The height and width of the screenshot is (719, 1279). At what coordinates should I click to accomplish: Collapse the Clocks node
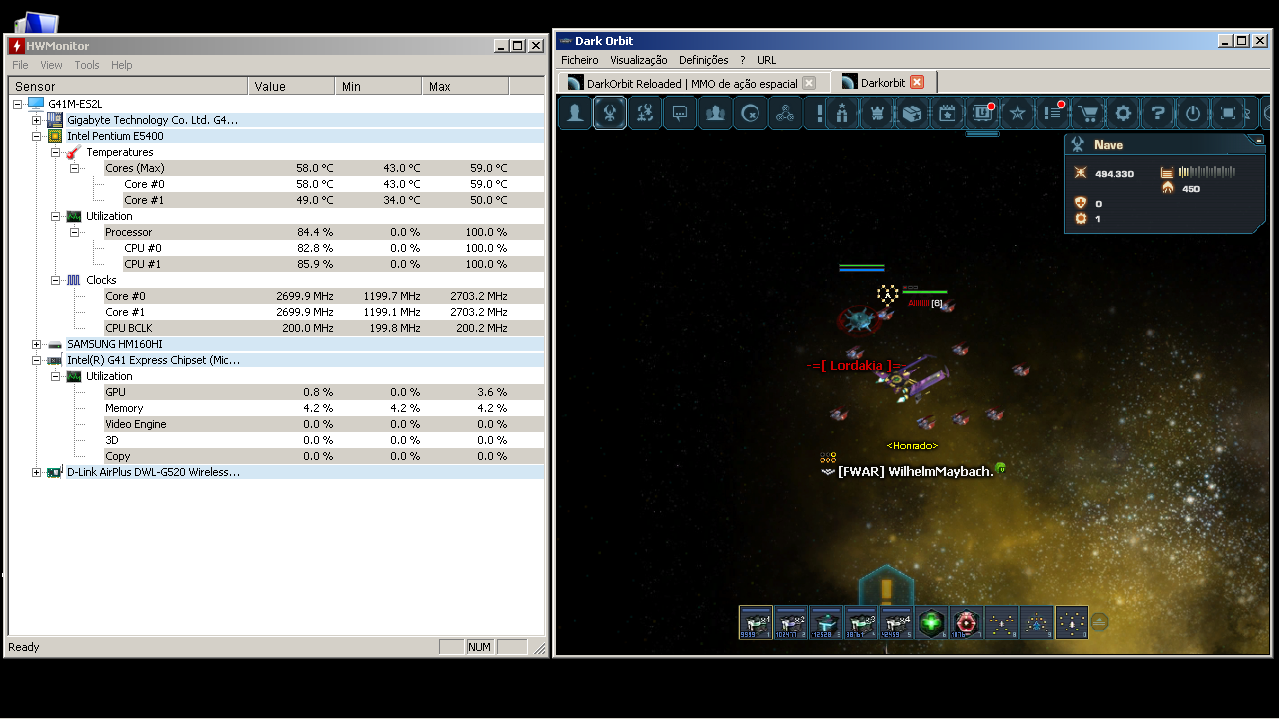coord(56,280)
